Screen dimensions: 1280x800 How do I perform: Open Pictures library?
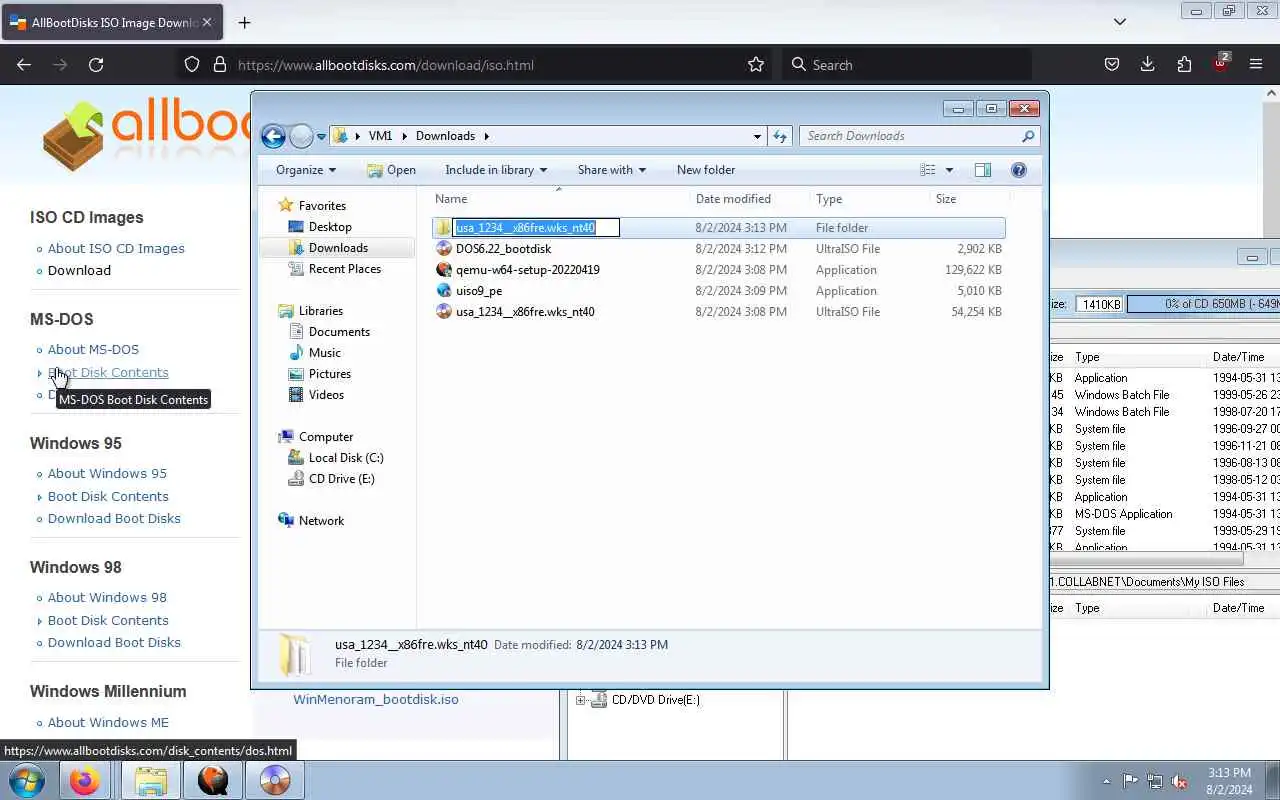[x=330, y=374]
